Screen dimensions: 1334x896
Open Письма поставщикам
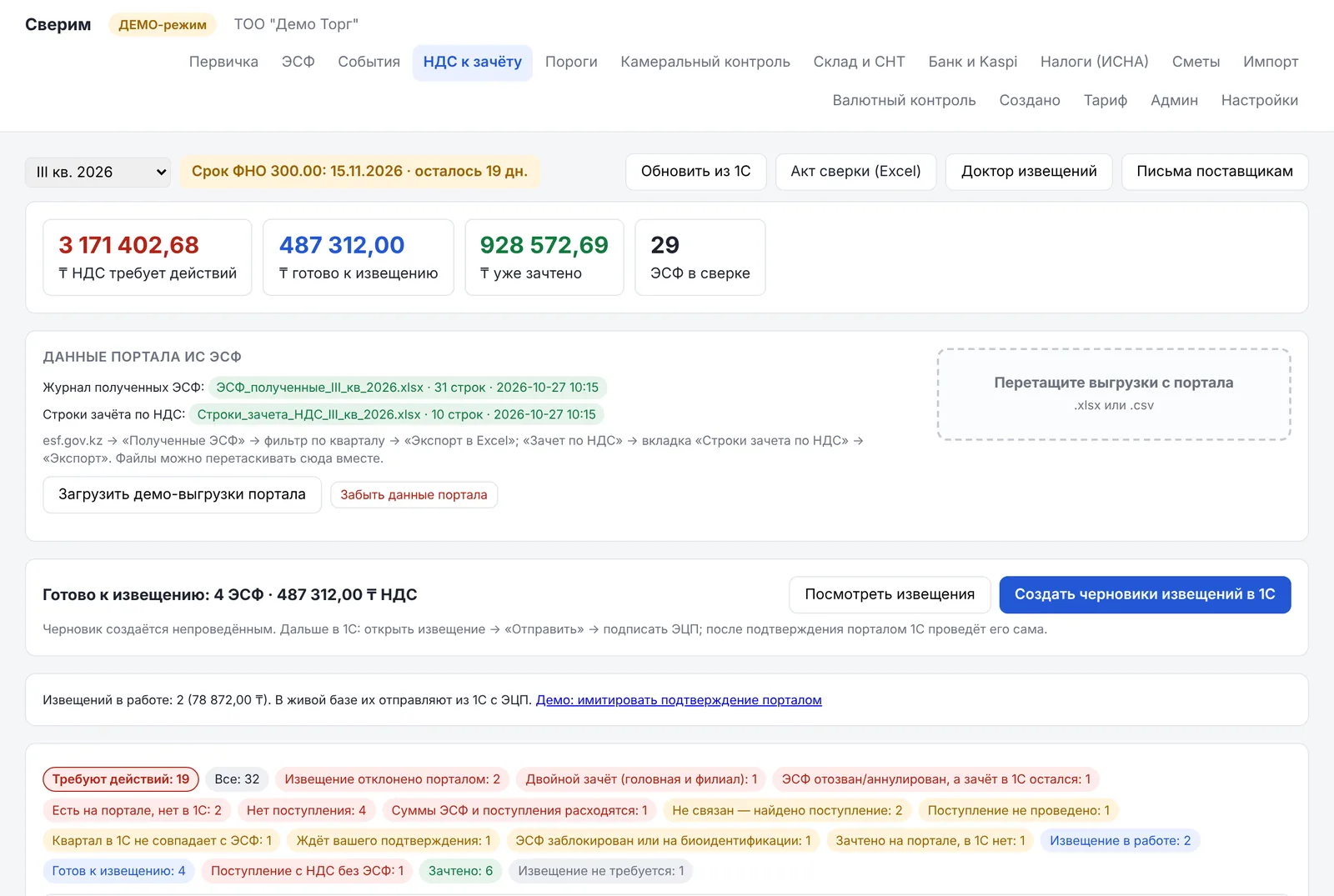(x=1214, y=172)
